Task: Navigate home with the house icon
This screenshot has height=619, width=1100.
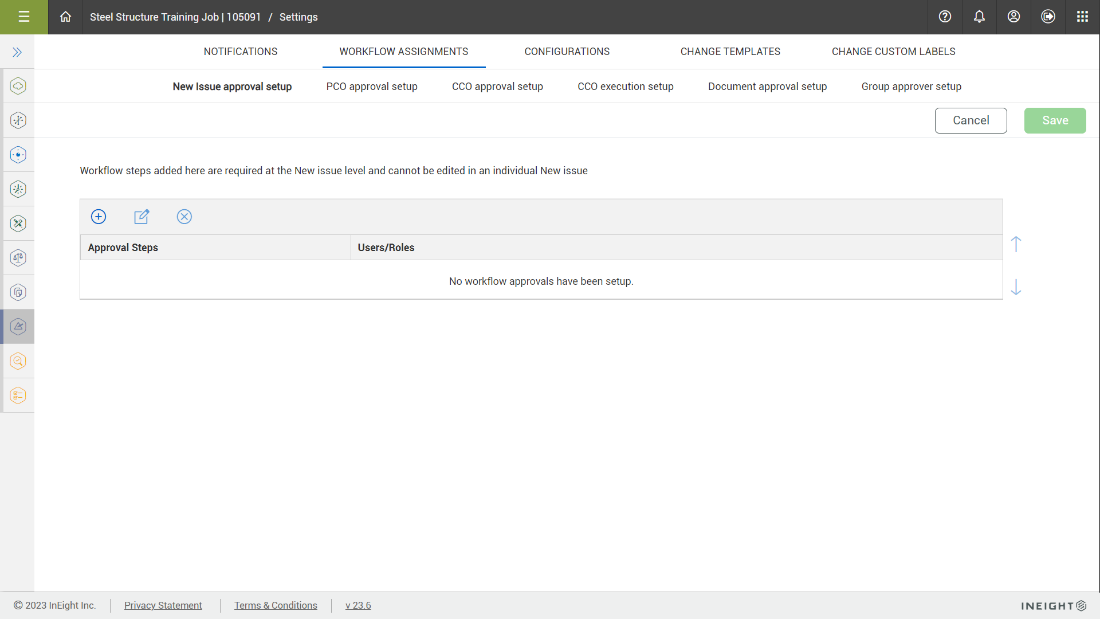Action: coord(65,17)
